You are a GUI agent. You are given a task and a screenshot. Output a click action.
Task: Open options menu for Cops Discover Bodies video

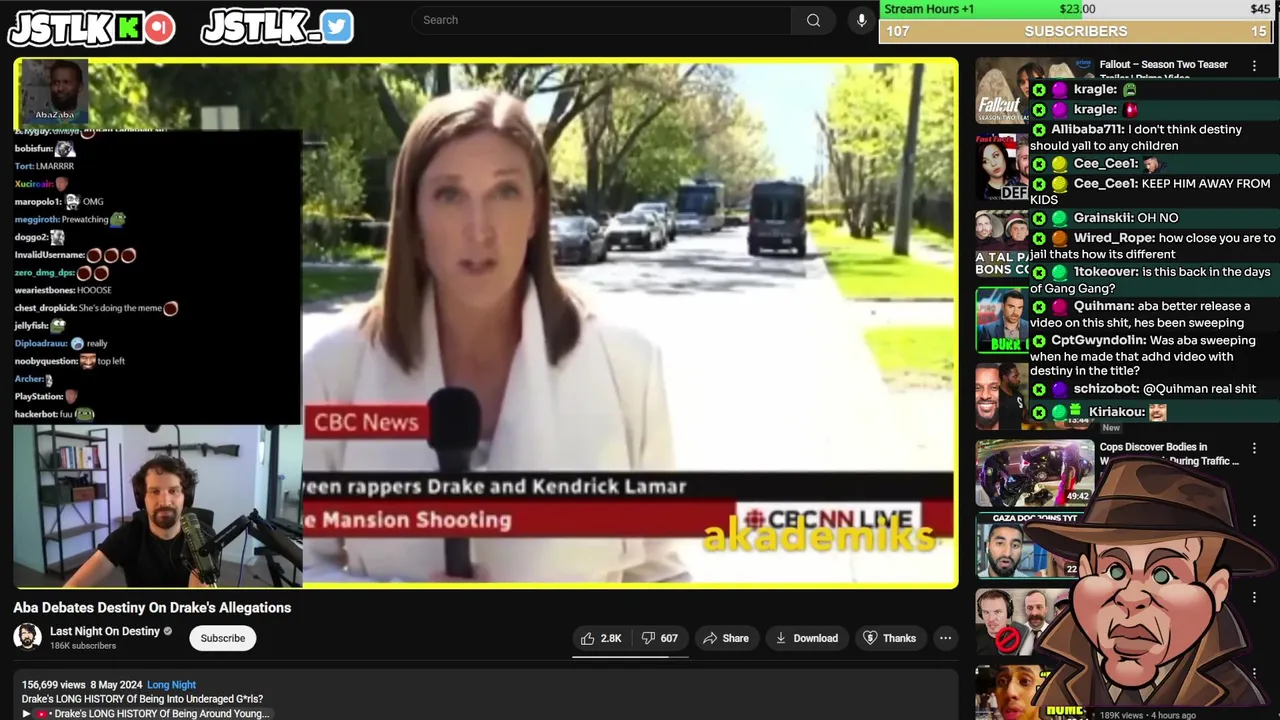click(x=1254, y=449)
